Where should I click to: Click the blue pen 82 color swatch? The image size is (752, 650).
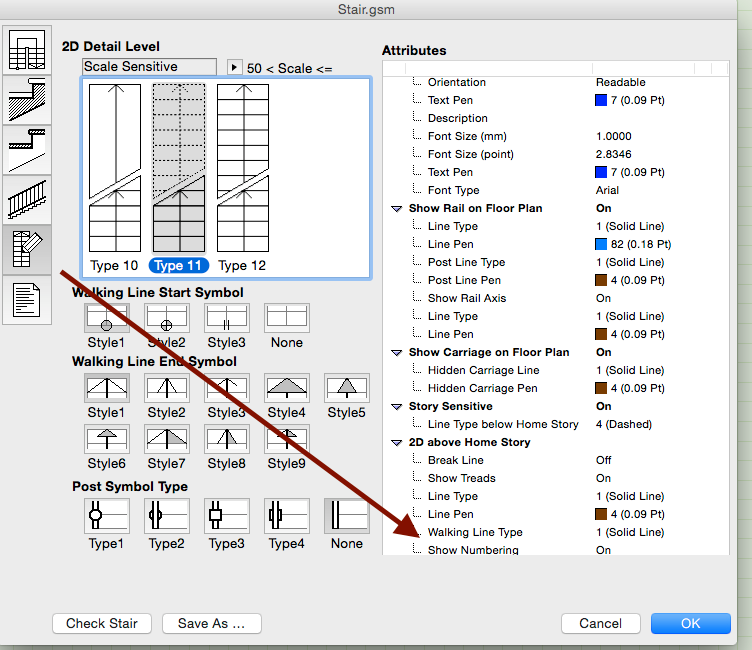tap(601, 244)
